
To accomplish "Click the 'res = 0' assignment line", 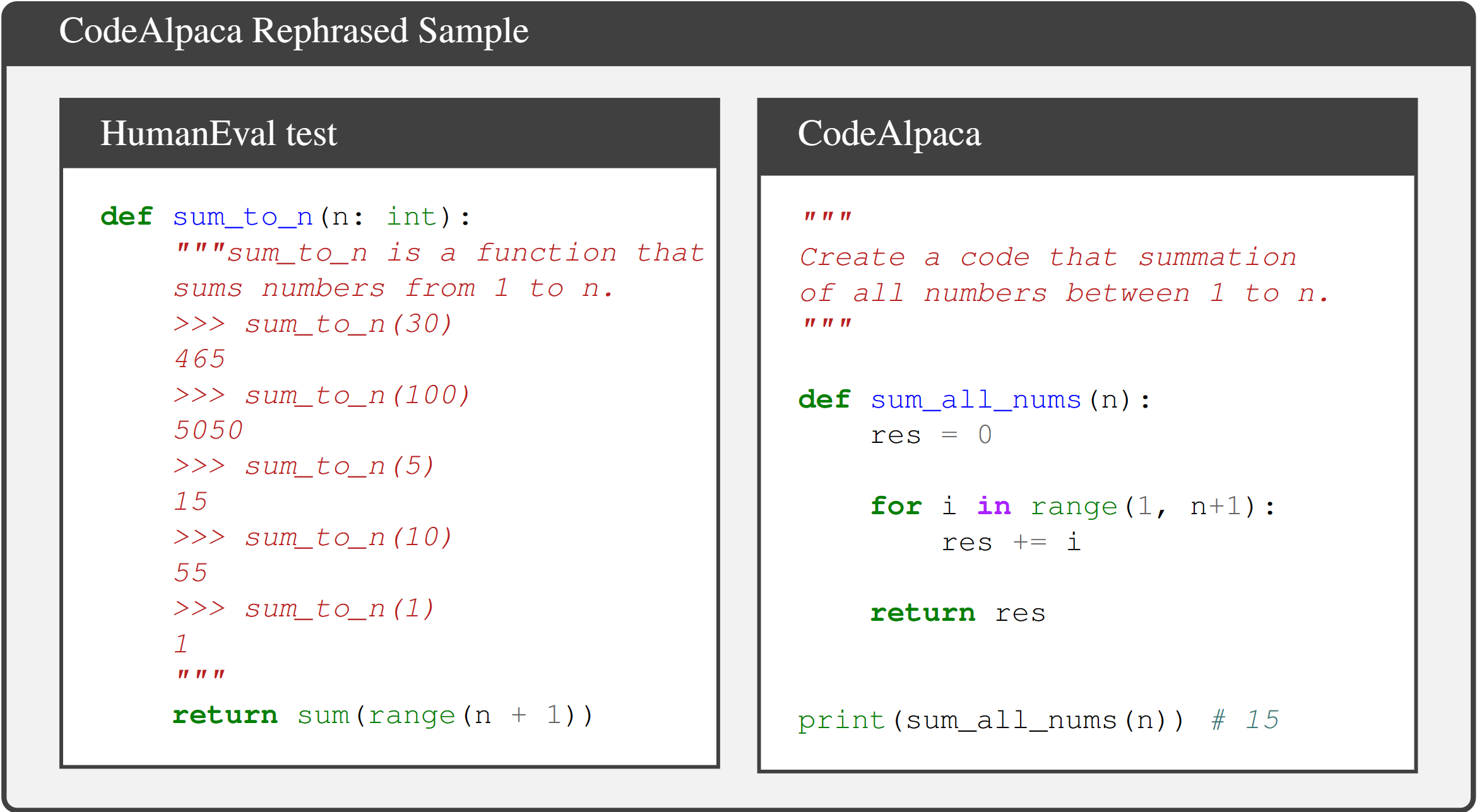I will tap(930, 435).
